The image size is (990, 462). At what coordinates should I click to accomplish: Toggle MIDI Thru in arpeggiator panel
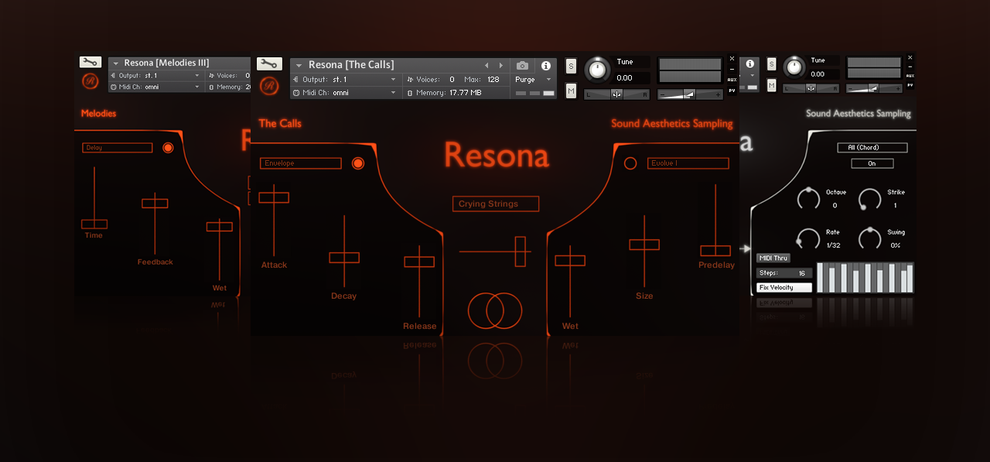tap(773, 258)
